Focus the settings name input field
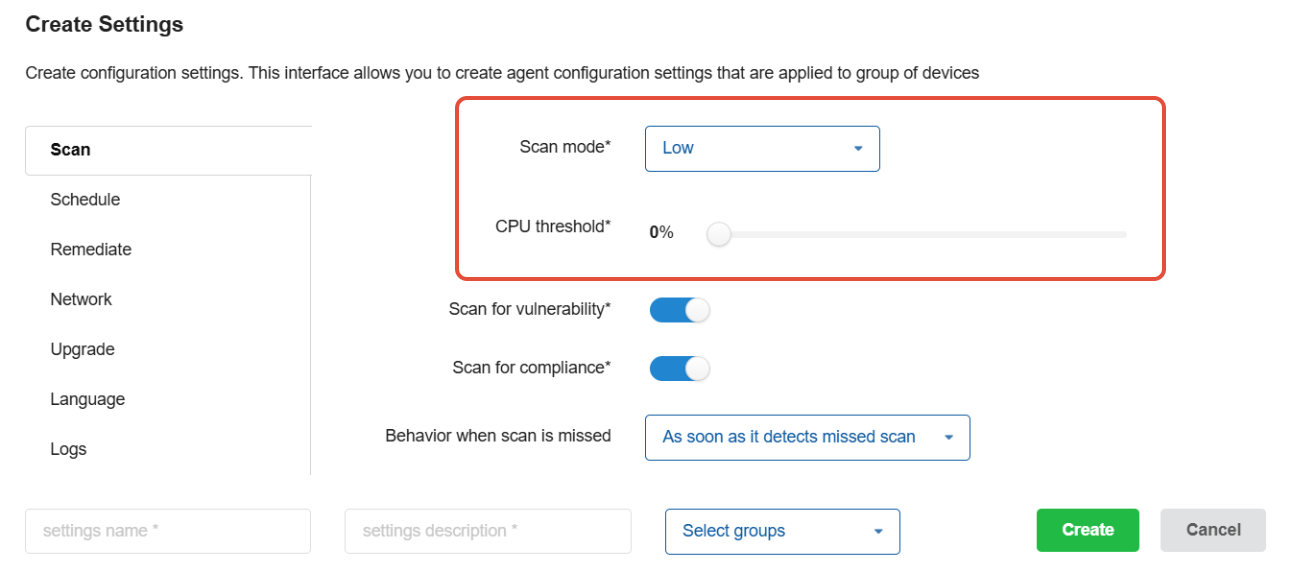 tap(167, 531)
